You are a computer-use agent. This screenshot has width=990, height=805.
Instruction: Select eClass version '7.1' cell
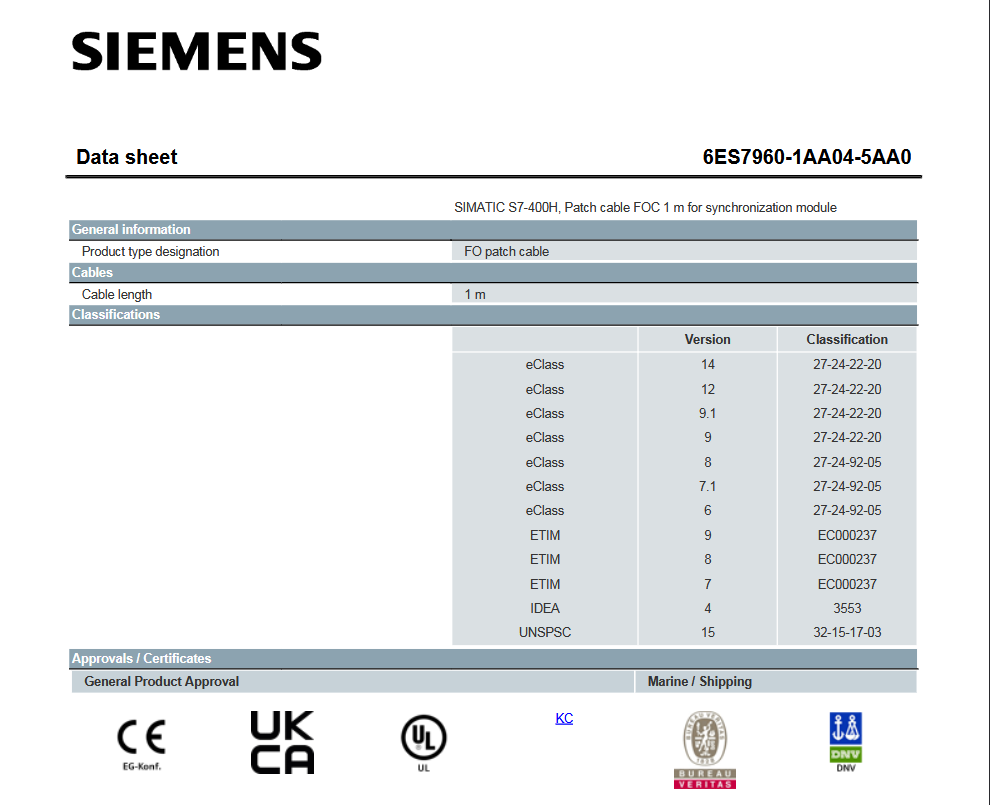(708, 486)
